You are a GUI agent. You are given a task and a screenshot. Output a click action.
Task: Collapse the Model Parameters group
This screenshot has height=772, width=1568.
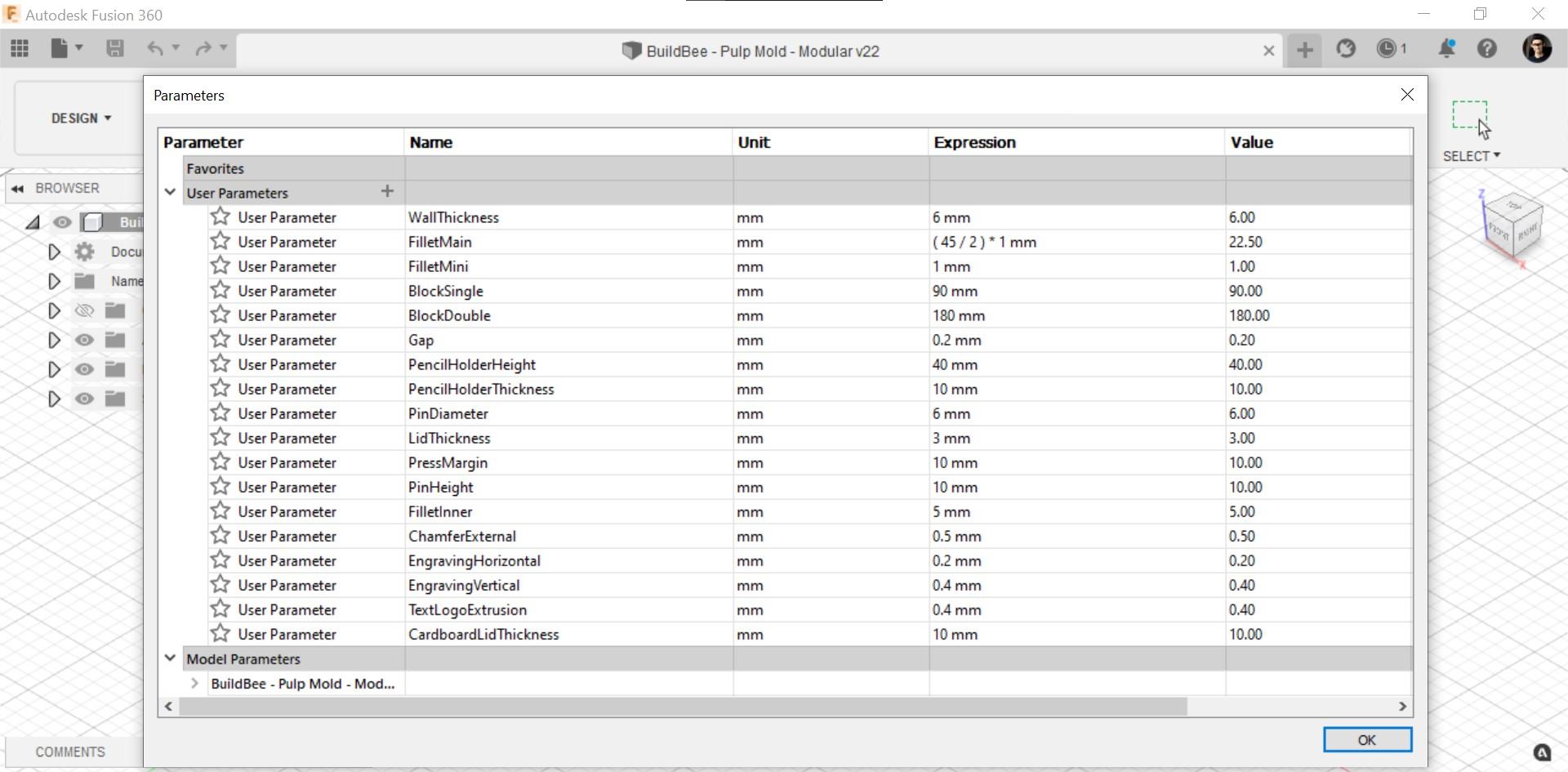click(x=170, y=658)
